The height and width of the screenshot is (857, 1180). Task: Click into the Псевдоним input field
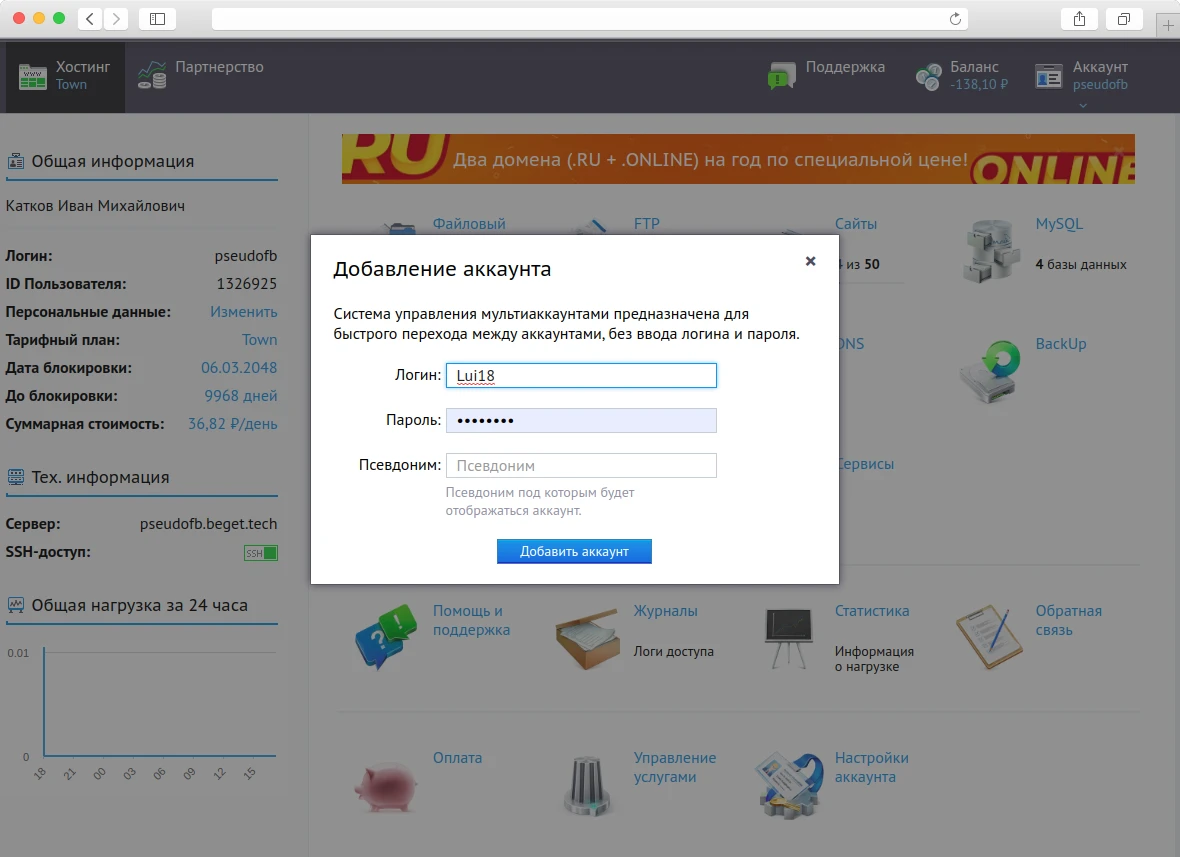581,466
